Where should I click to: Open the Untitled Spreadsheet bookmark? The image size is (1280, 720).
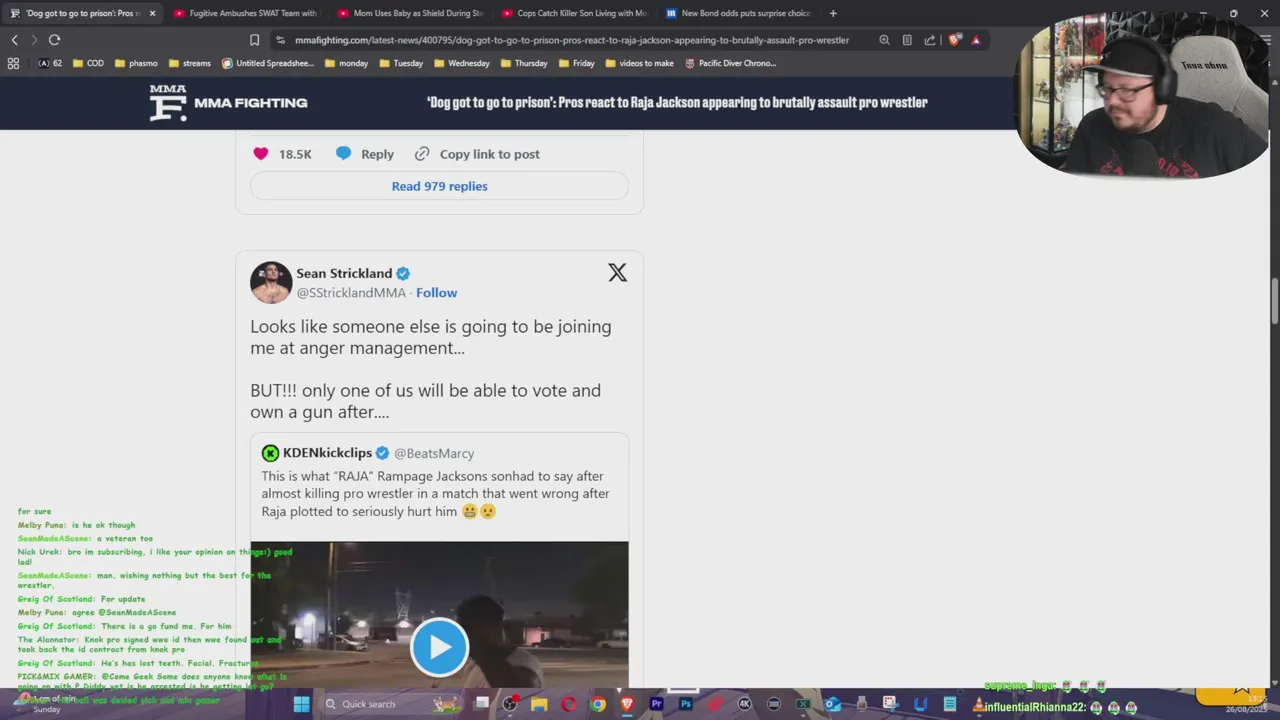(268, 63)
